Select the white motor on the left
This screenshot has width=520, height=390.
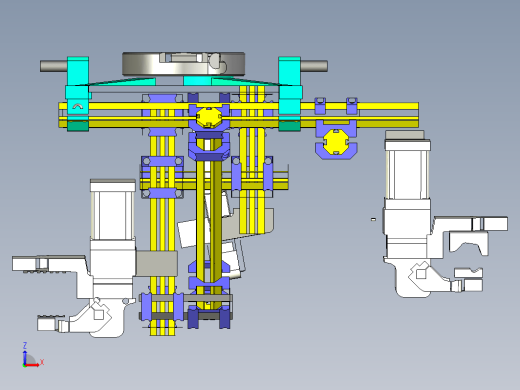pos(113,210)
